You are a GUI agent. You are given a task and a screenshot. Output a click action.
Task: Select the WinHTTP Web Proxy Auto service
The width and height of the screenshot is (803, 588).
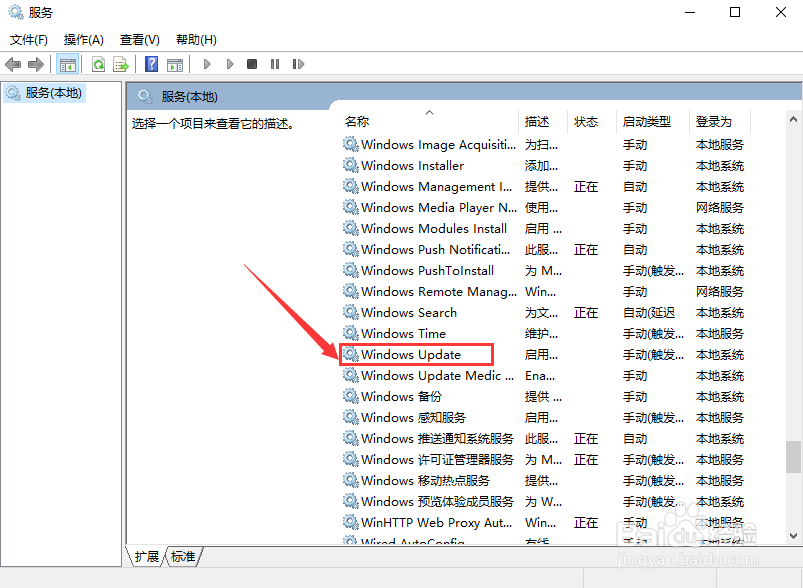pyautogui.click(x=543, y=522)
